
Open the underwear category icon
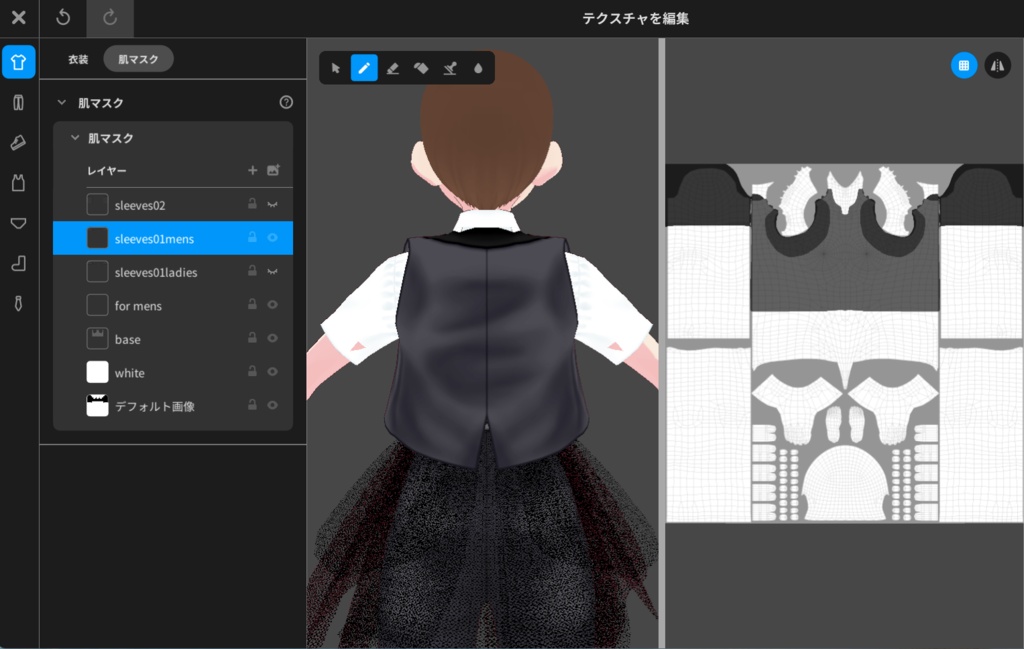[x=18, y=223]
